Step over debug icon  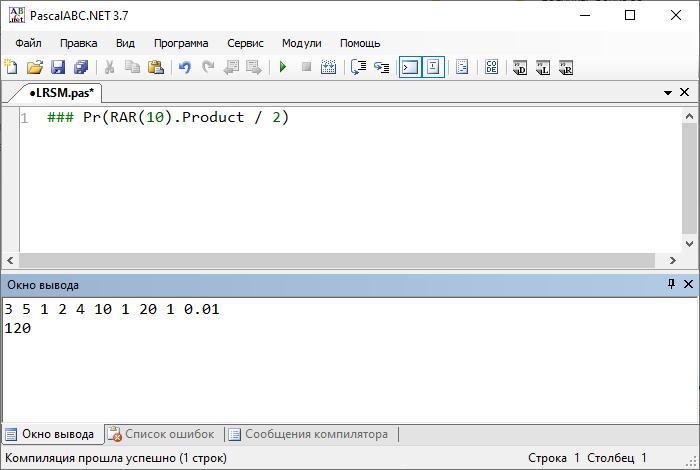tap(358, 67)
